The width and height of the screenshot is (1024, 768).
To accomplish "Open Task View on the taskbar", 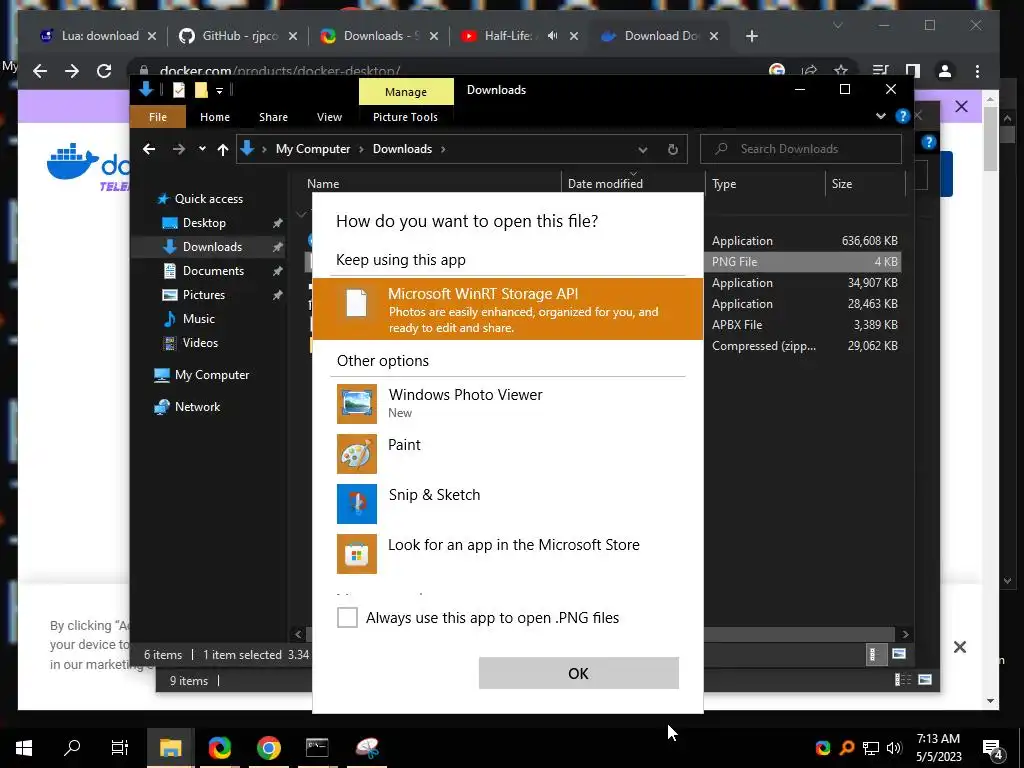I will point(120,748).
